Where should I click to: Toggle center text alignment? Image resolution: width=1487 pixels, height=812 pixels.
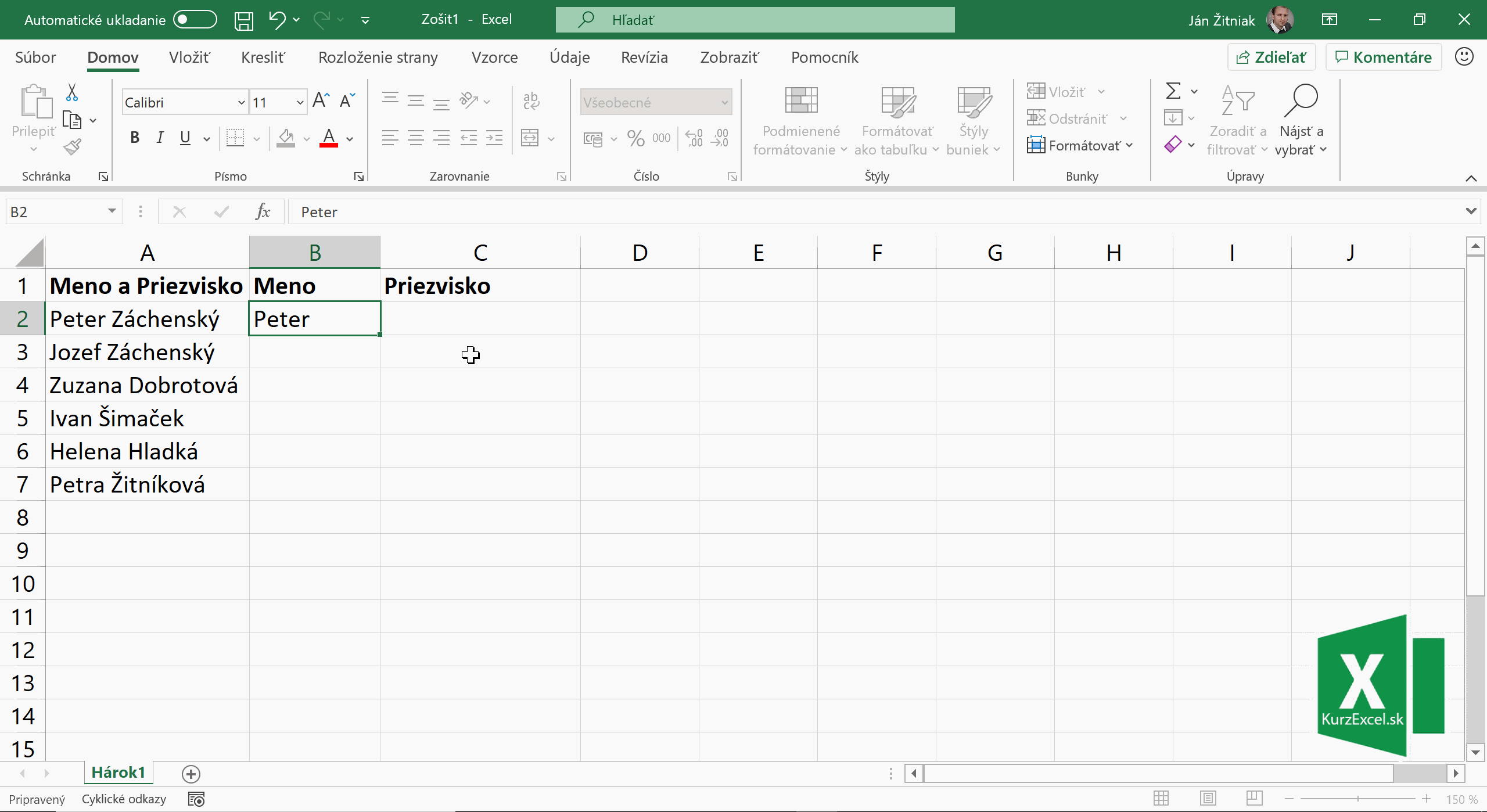416,138
